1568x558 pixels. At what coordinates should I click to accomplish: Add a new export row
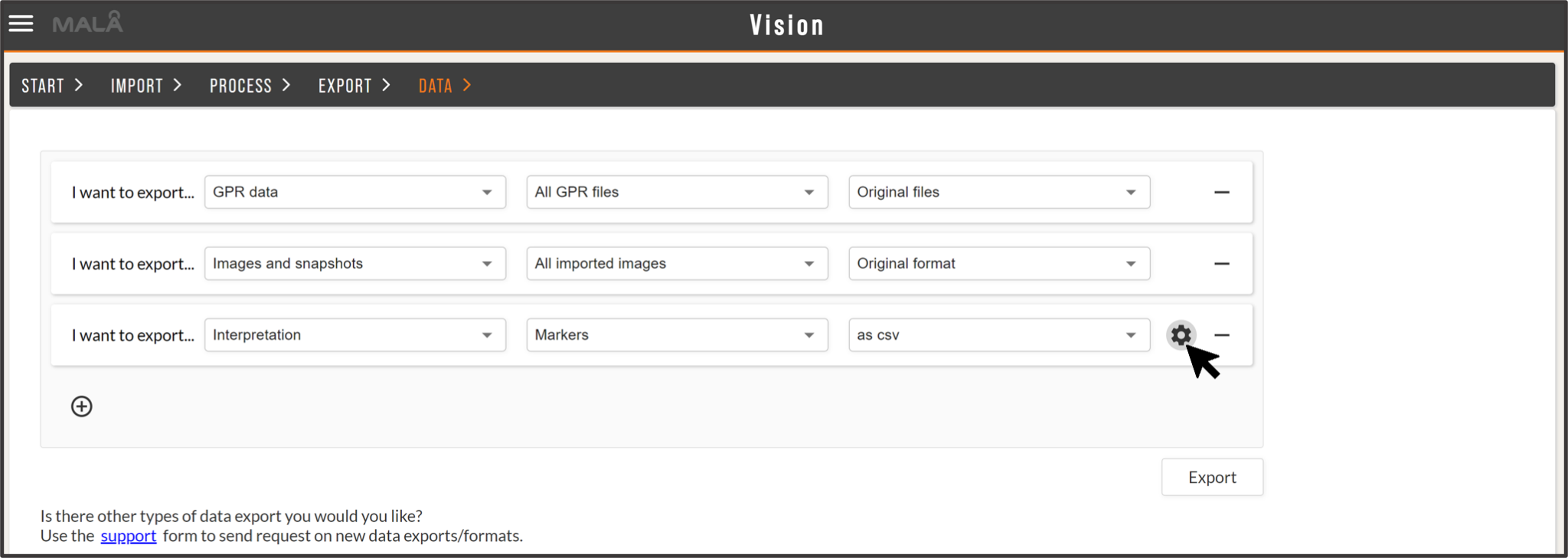[x=81, y=406]
